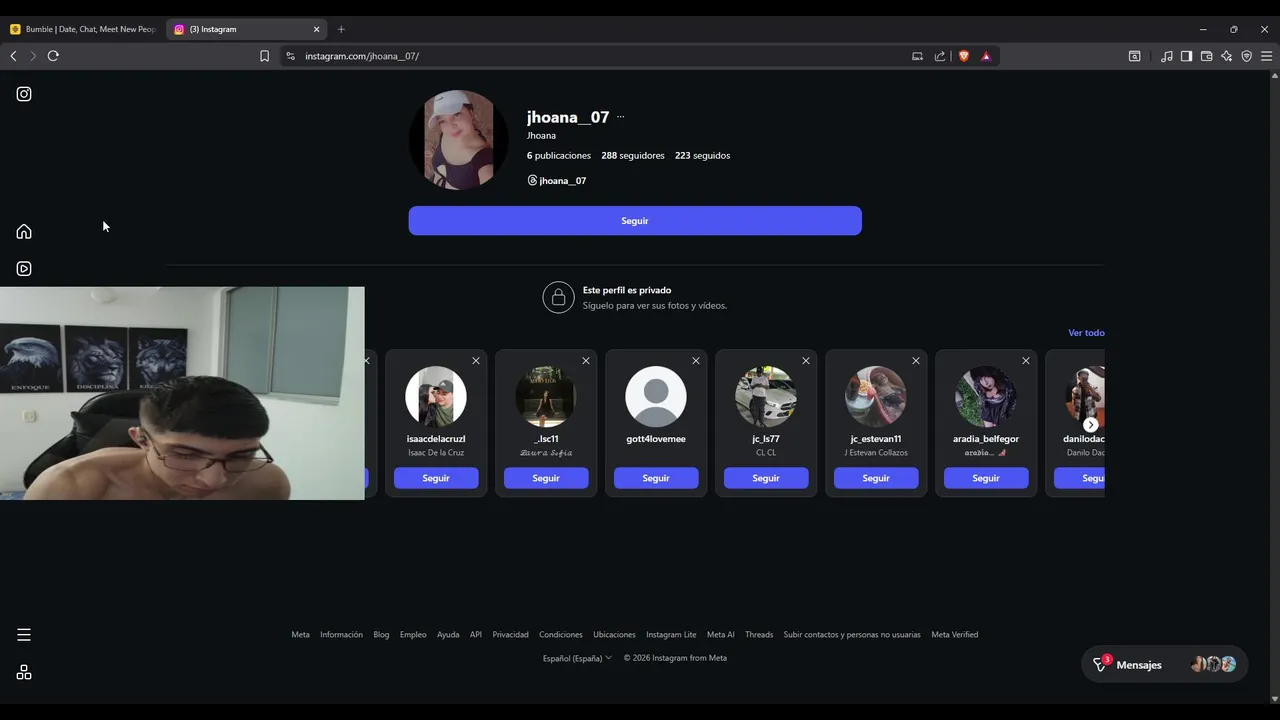Open aradia_belfegor profile avatar

[x=986, y=397]
